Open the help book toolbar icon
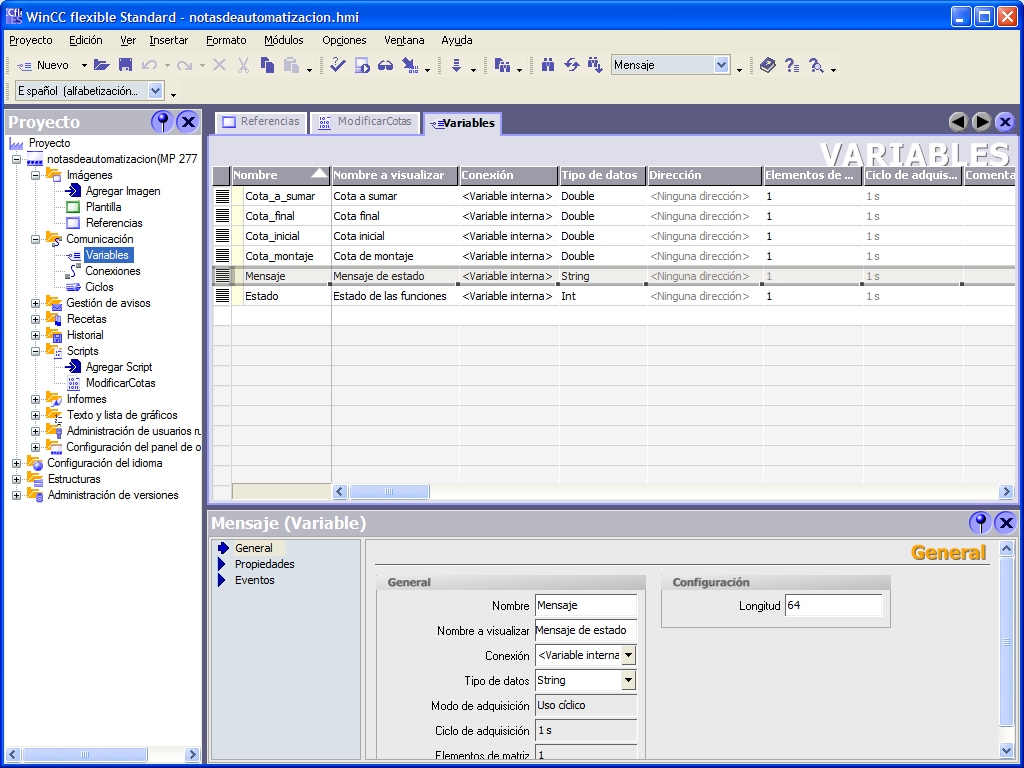The image size is (1024, 768). click(x=768, y=65)
